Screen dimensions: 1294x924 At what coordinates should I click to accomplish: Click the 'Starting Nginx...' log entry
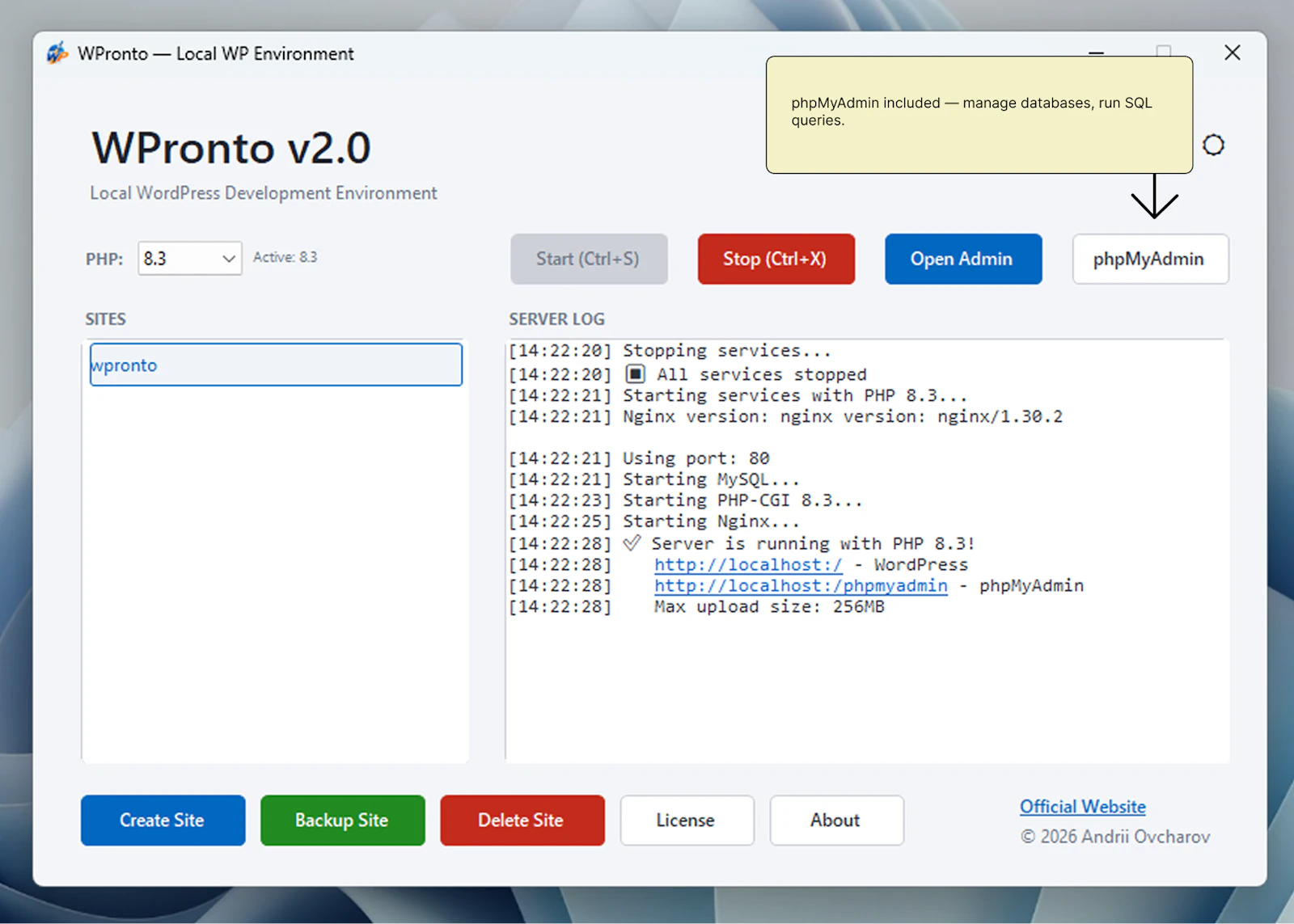point(711,521)
